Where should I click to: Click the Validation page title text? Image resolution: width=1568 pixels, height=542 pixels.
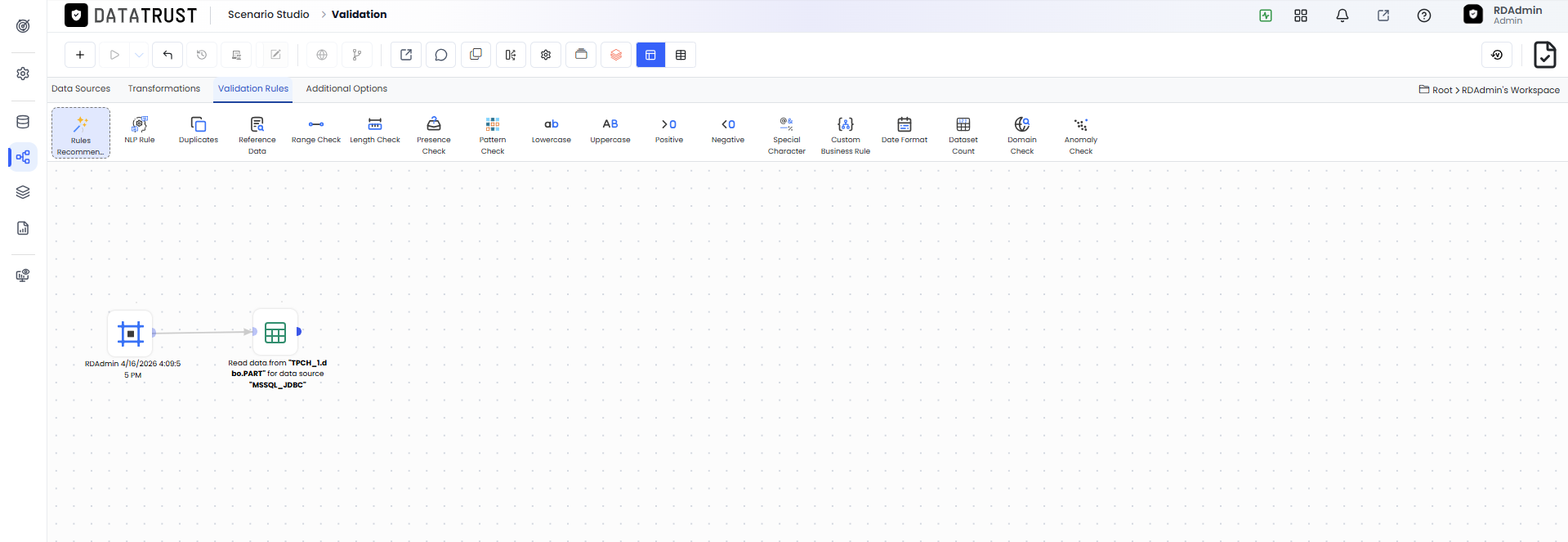[360, 14]
